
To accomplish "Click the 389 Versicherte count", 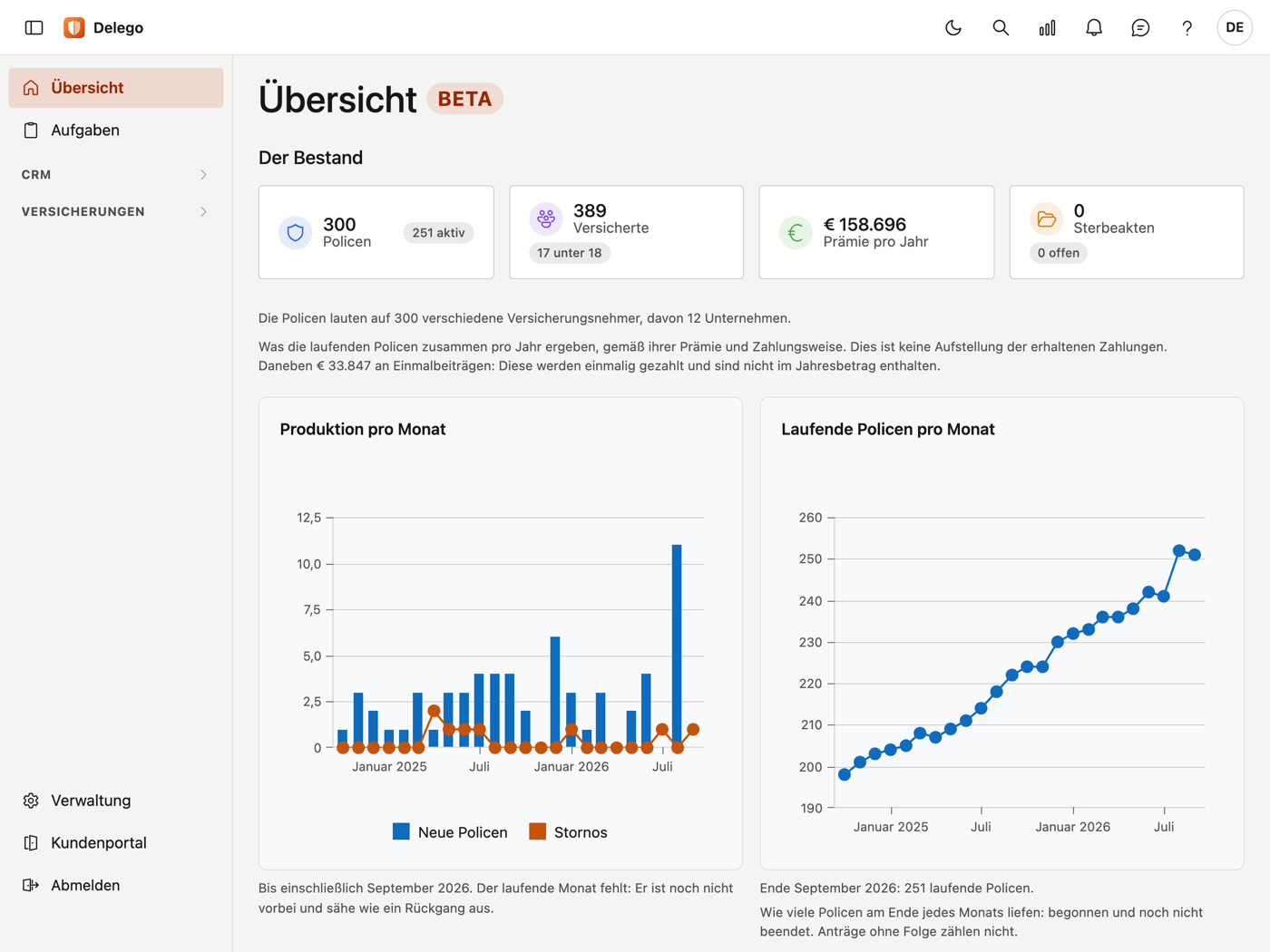I will (590, 210).
